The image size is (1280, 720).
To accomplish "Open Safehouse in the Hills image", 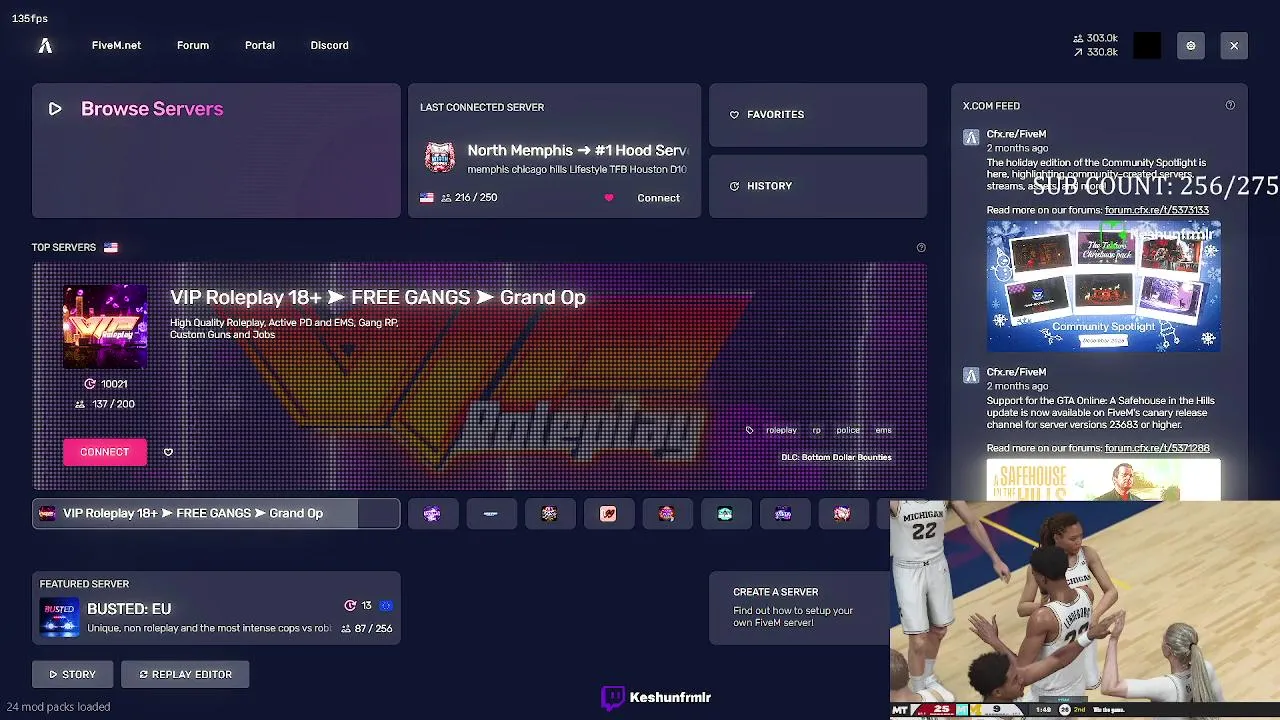I will (1104, 480).
